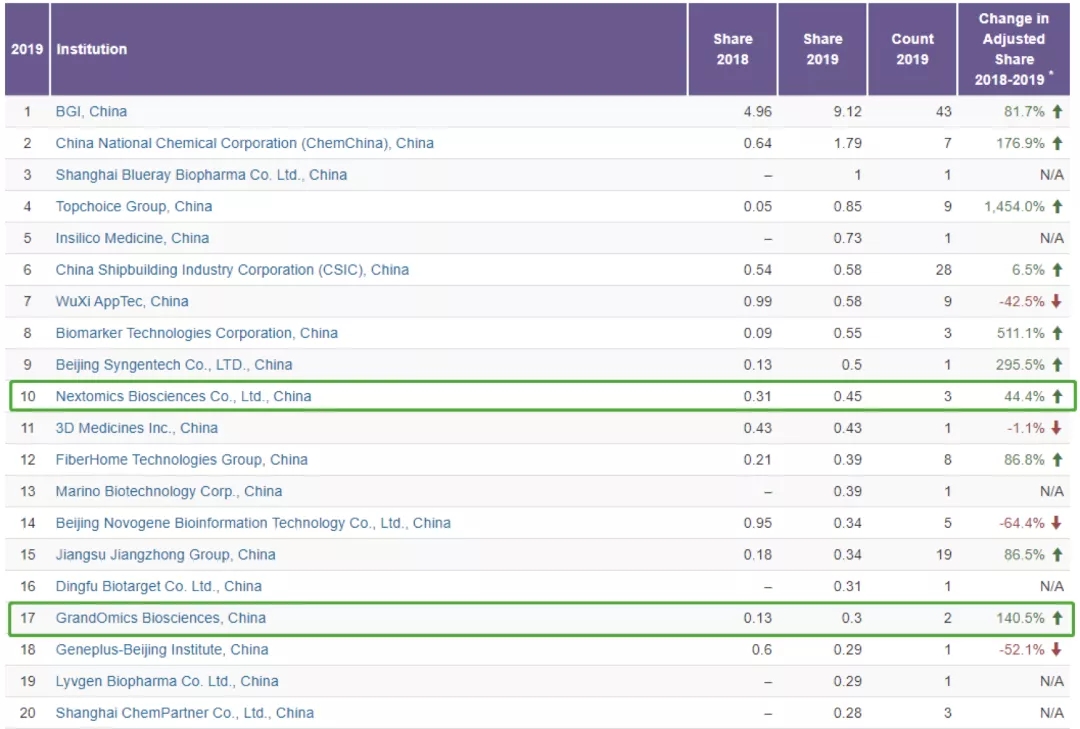This screenshot has height=729, width=1080.
Task: Select the 9.12 Share 2019 value
Action: [x=847, y=112]
